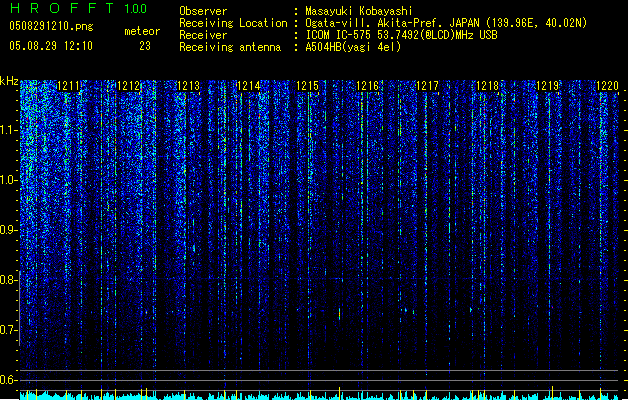The width and height of the screenshot is (629, 400).
Task: Click time marker 1215
Action: (308, 86)
